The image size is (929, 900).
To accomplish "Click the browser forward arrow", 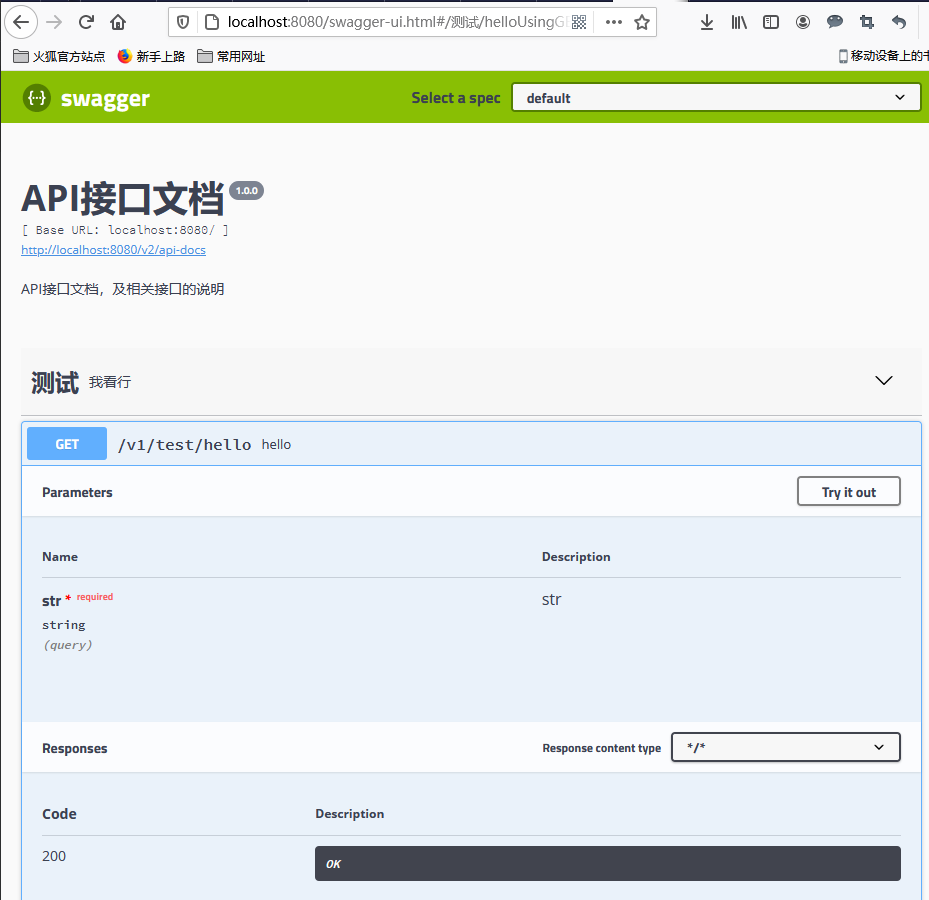I will coord(54,23).
